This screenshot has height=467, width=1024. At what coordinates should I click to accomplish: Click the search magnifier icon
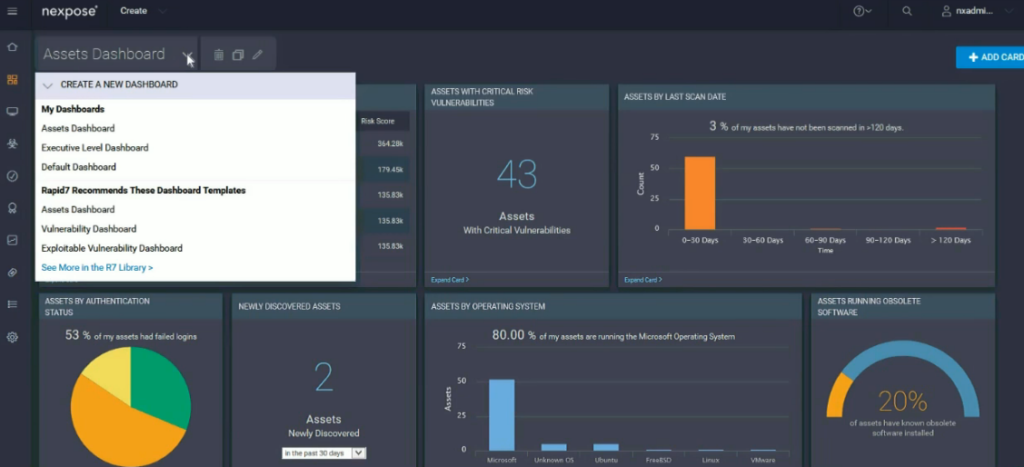pos(907,11)
